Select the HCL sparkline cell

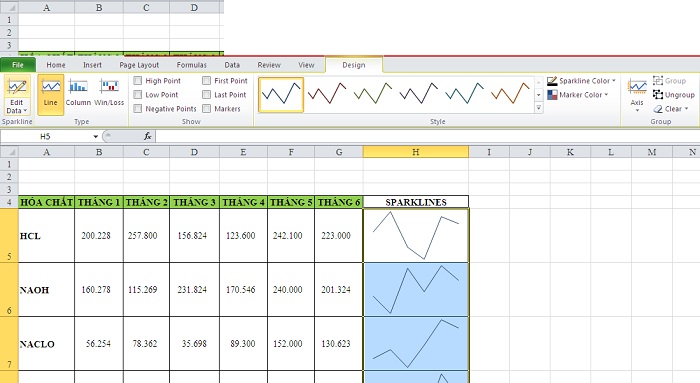click(x=416, y=236)
